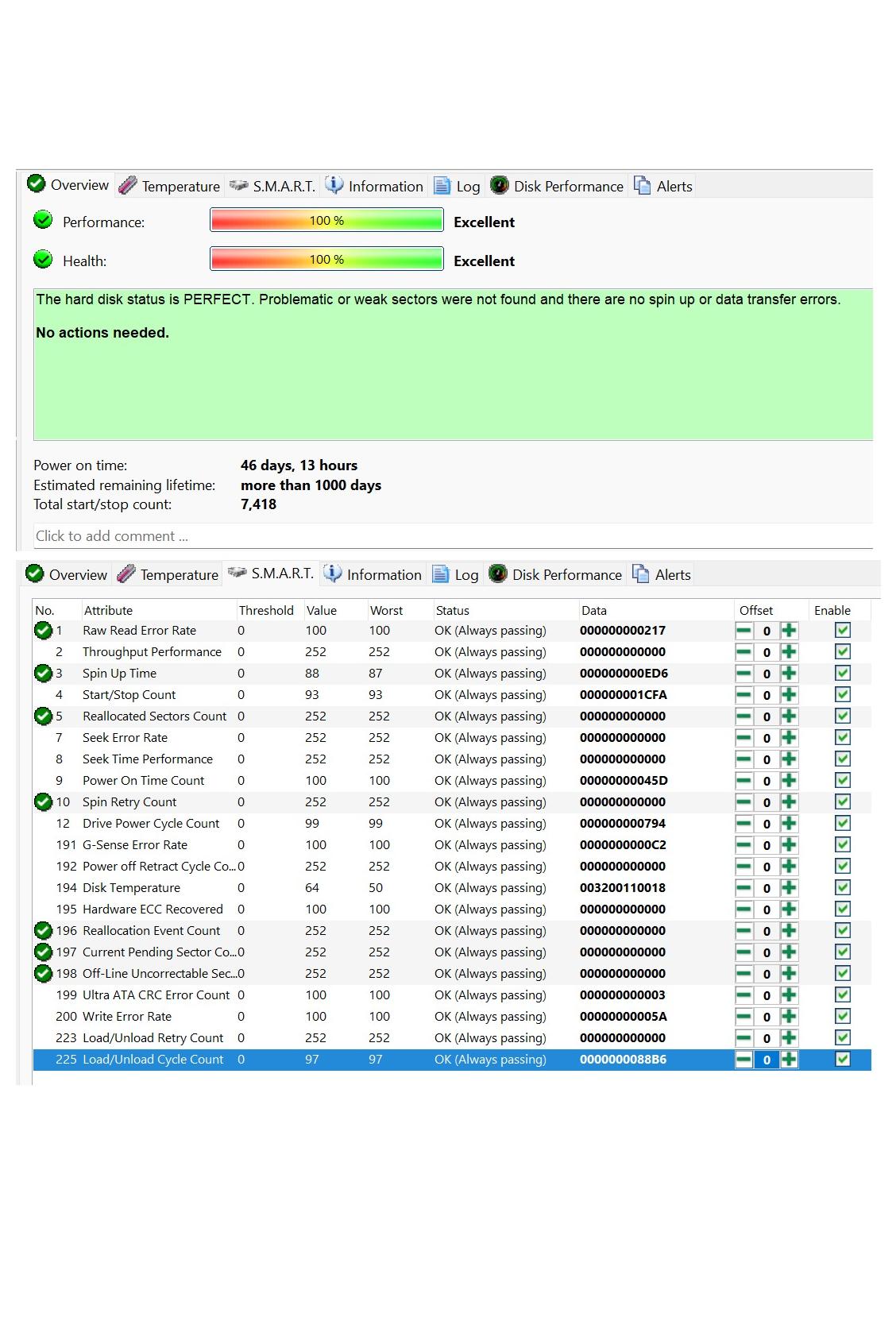The width and height of the screenshot is (896, 1344).
Task: Switch to Disk Performance tab in lower panel
Action: (556, 574)
